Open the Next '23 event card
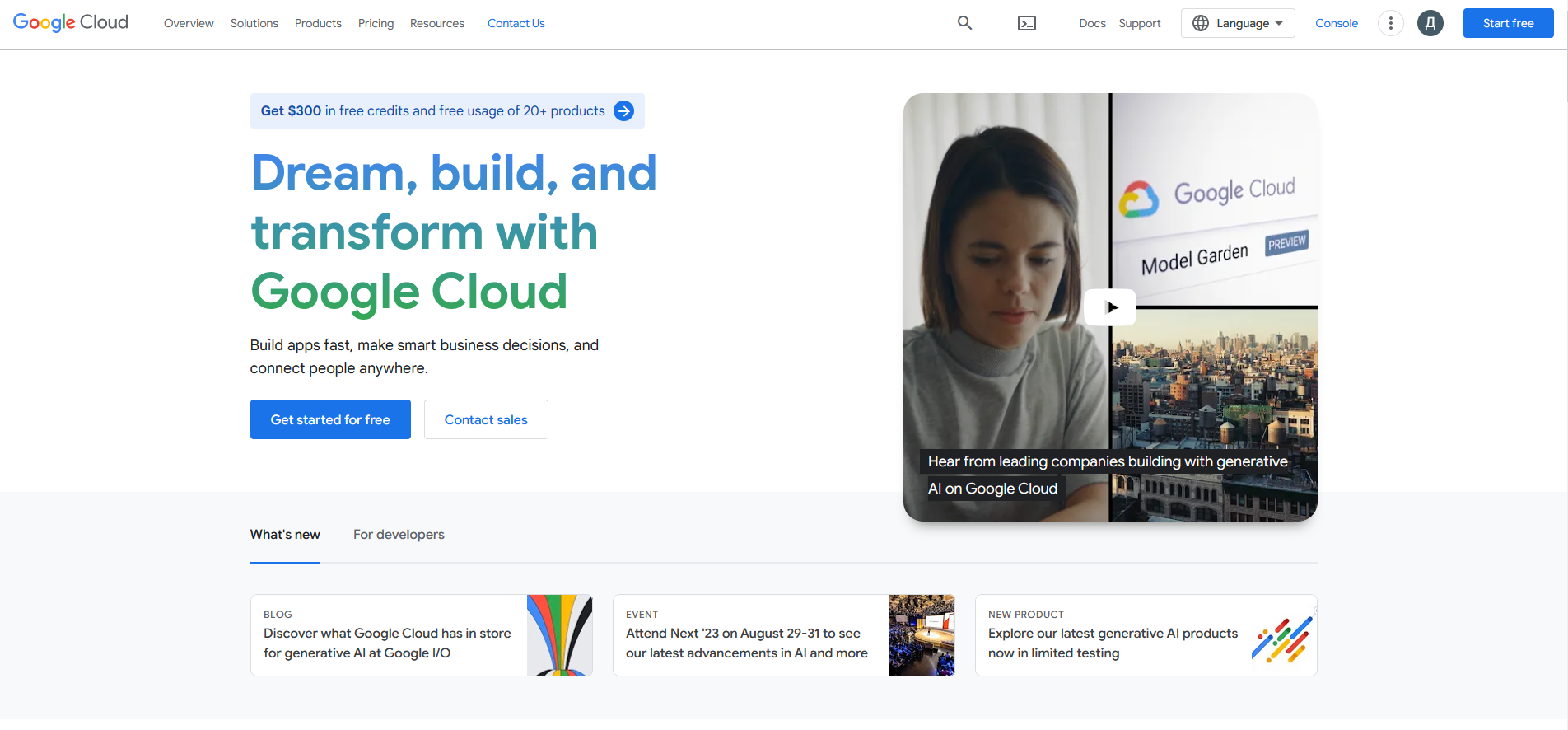1568x730 pixels. coord(784,635)
